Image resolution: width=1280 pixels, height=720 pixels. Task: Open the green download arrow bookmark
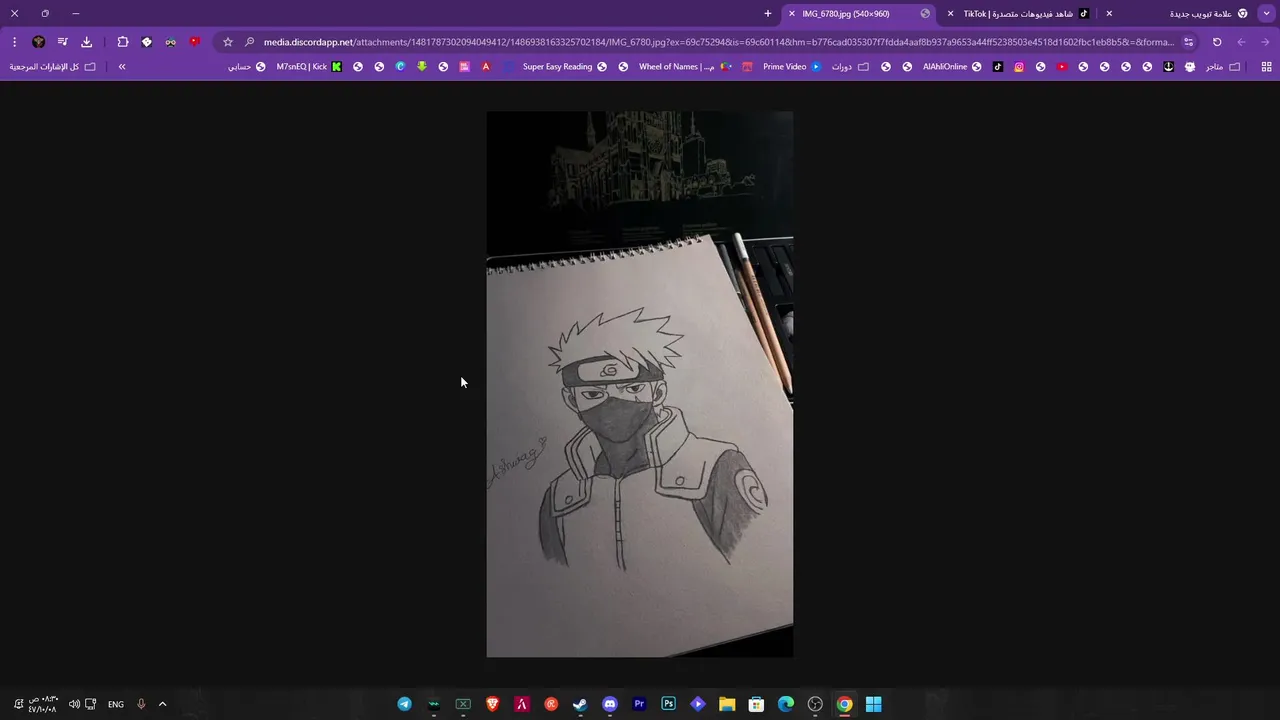tap(422, 67)
